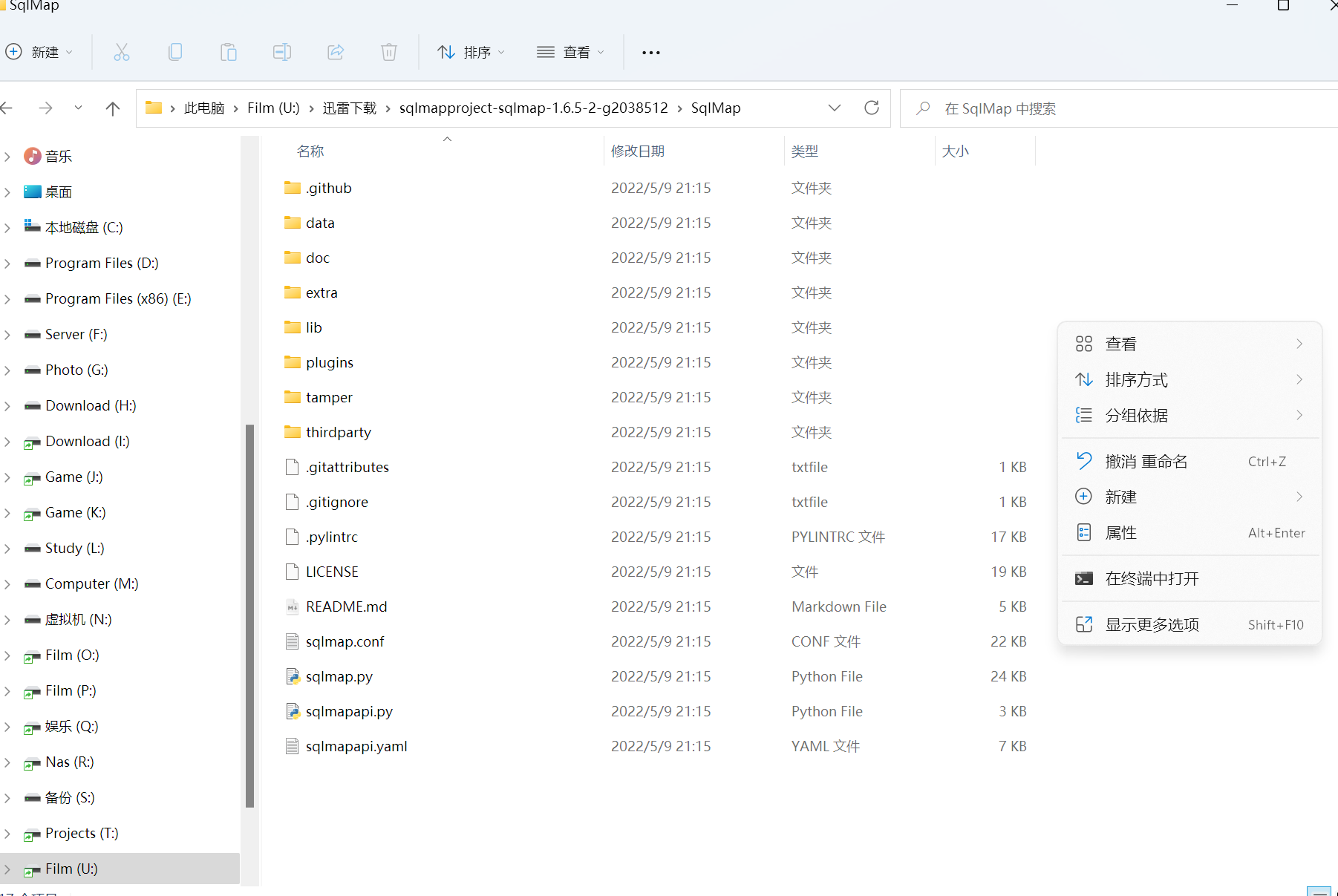This screenshot has width=1338, height=896.
Task: Refresh the current folder view
Action: tap(872, 108)
